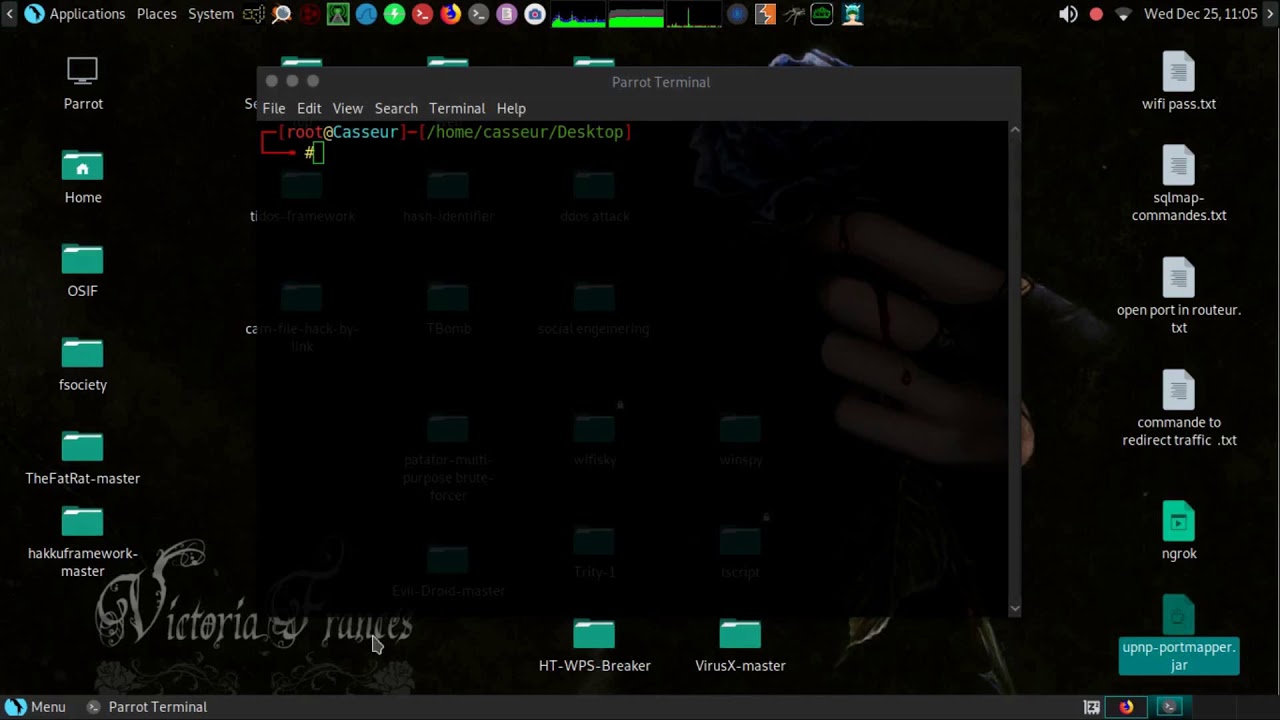
Task: Open terminal View menu
Action: pos(347,108)
